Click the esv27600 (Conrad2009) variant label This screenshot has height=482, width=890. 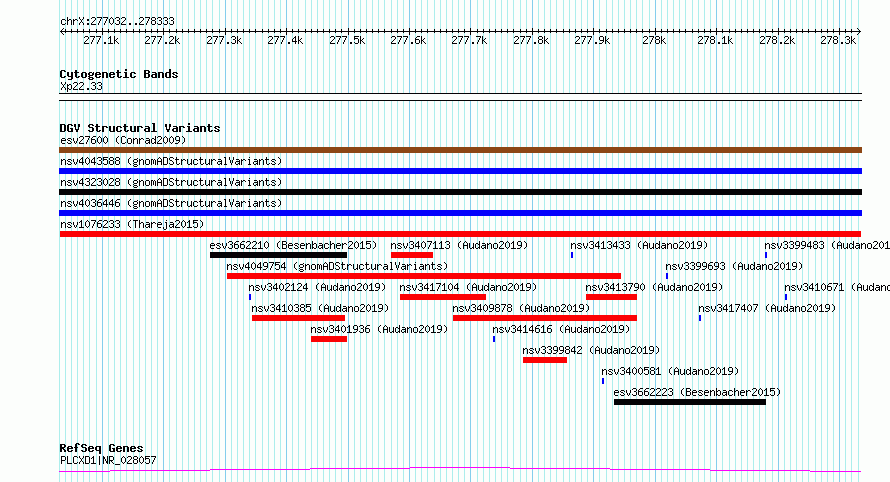click(x=123, y=140)
